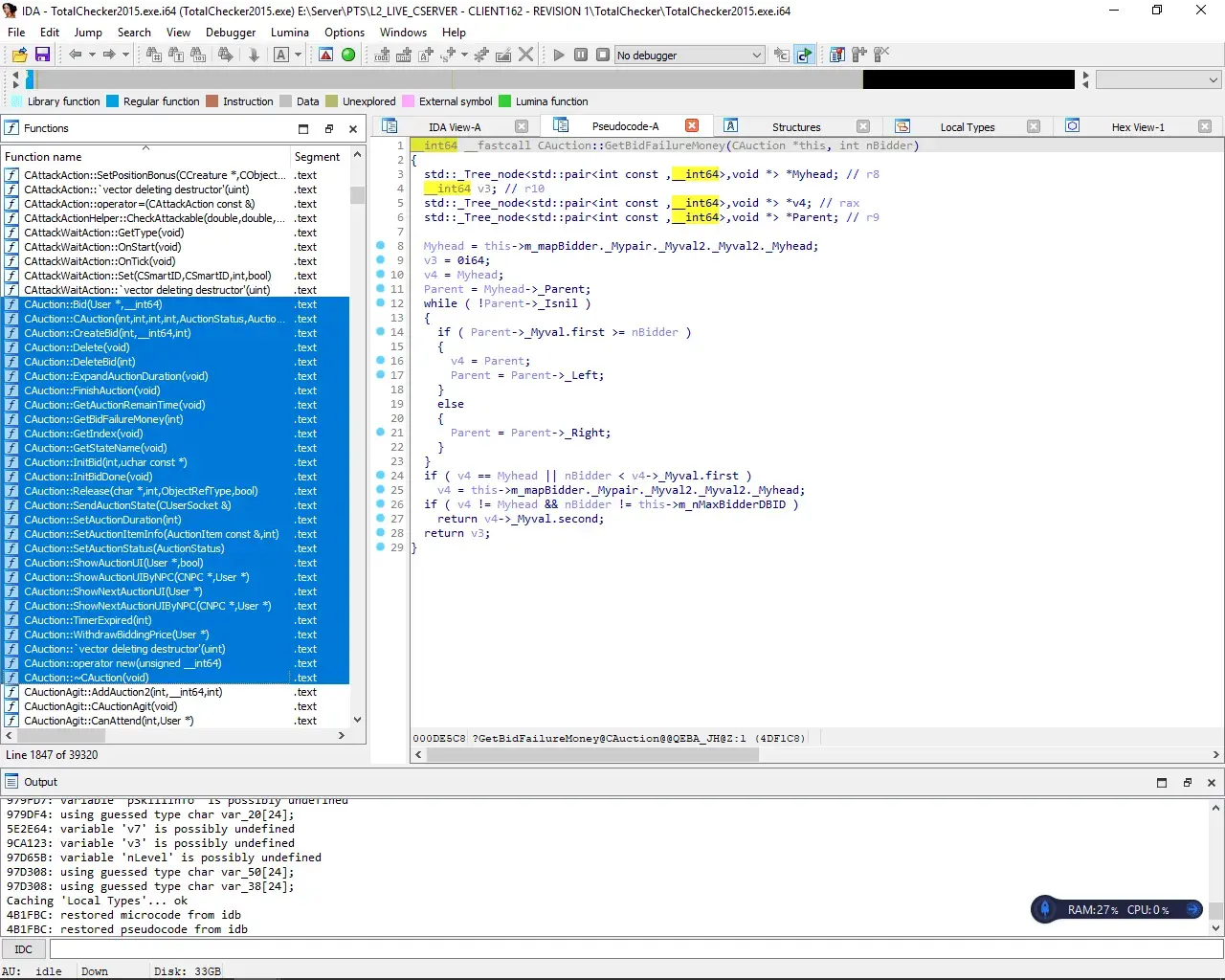Switch to the Structures tab
Image resolution: width=1225 pixels, height=980 pixels.
point(796,126)
